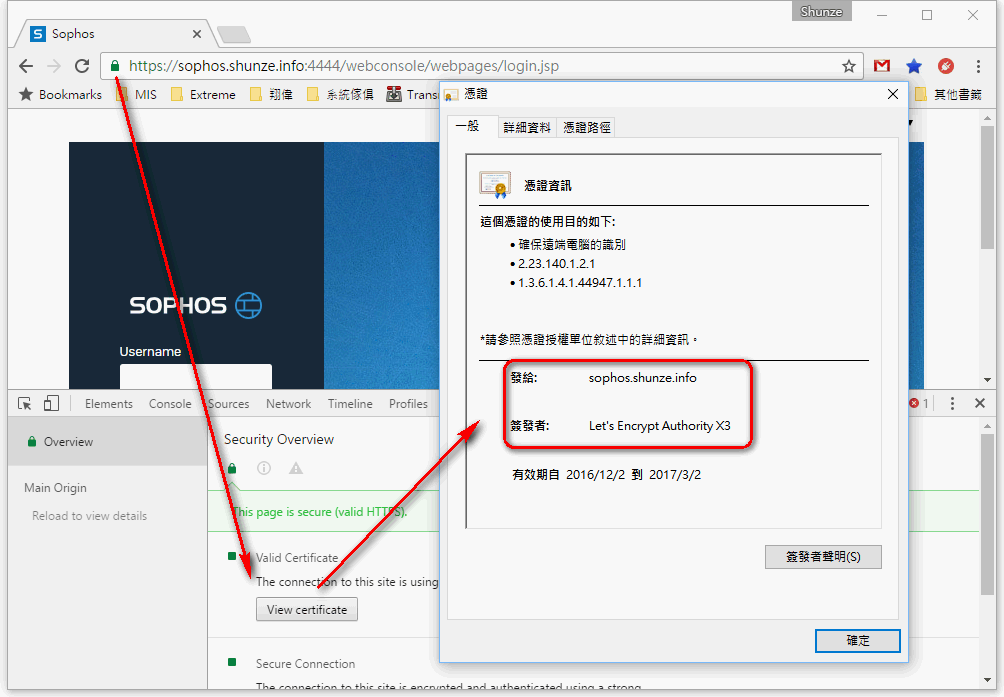Click the blue star extension icon
Screen dimensions: 1004x697
[x=914, y=66]
